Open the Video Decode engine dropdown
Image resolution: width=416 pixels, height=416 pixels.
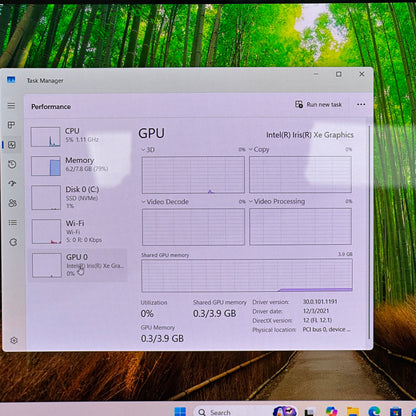point(165,202)
